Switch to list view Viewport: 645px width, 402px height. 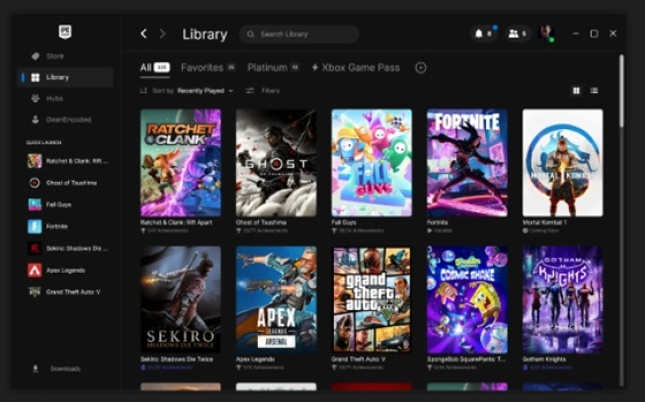(594, 91)
